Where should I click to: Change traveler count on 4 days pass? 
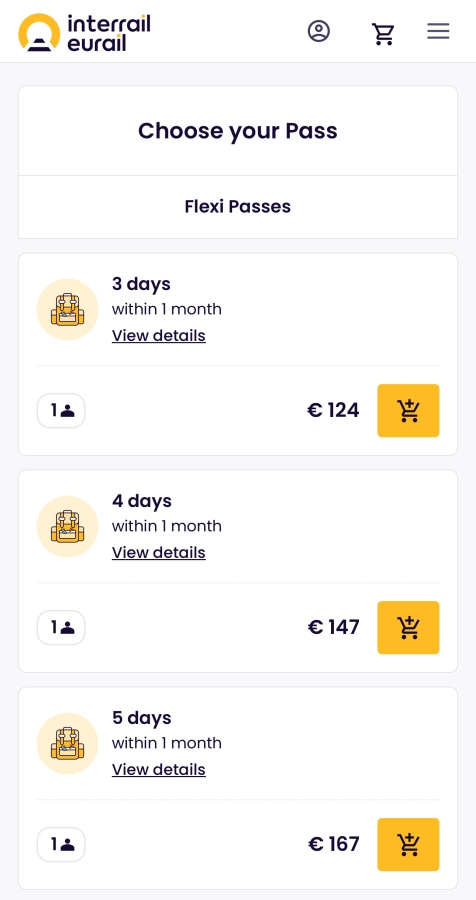point(61,627)
